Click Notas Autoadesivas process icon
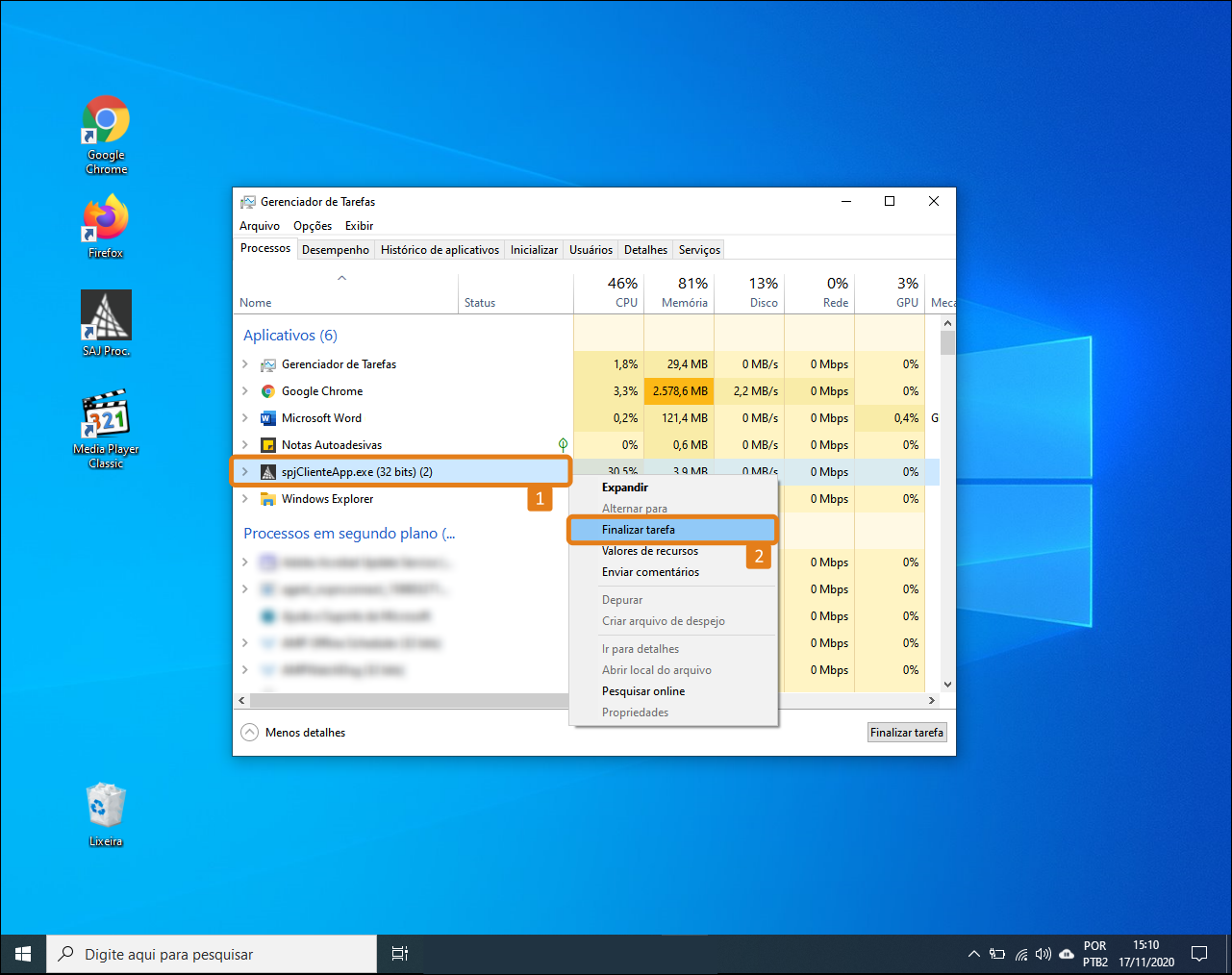Viewport: 1232px width, 975px height. [x=268, y=445]
